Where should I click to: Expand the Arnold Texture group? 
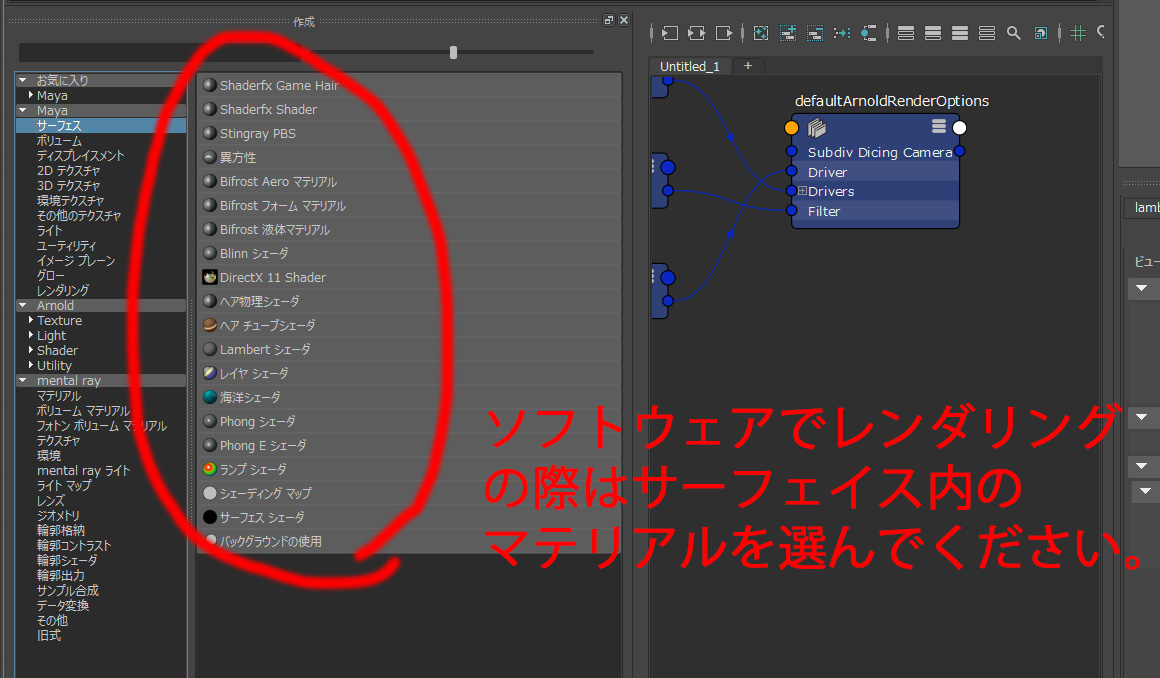tap(30, 320)
